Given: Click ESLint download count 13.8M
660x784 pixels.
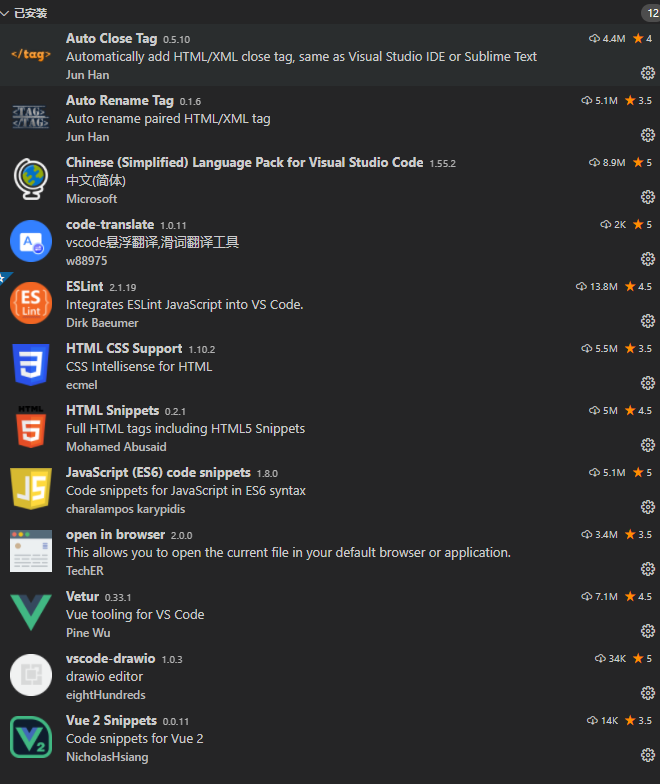Looking at the screenshot, I should click(596, 286).
